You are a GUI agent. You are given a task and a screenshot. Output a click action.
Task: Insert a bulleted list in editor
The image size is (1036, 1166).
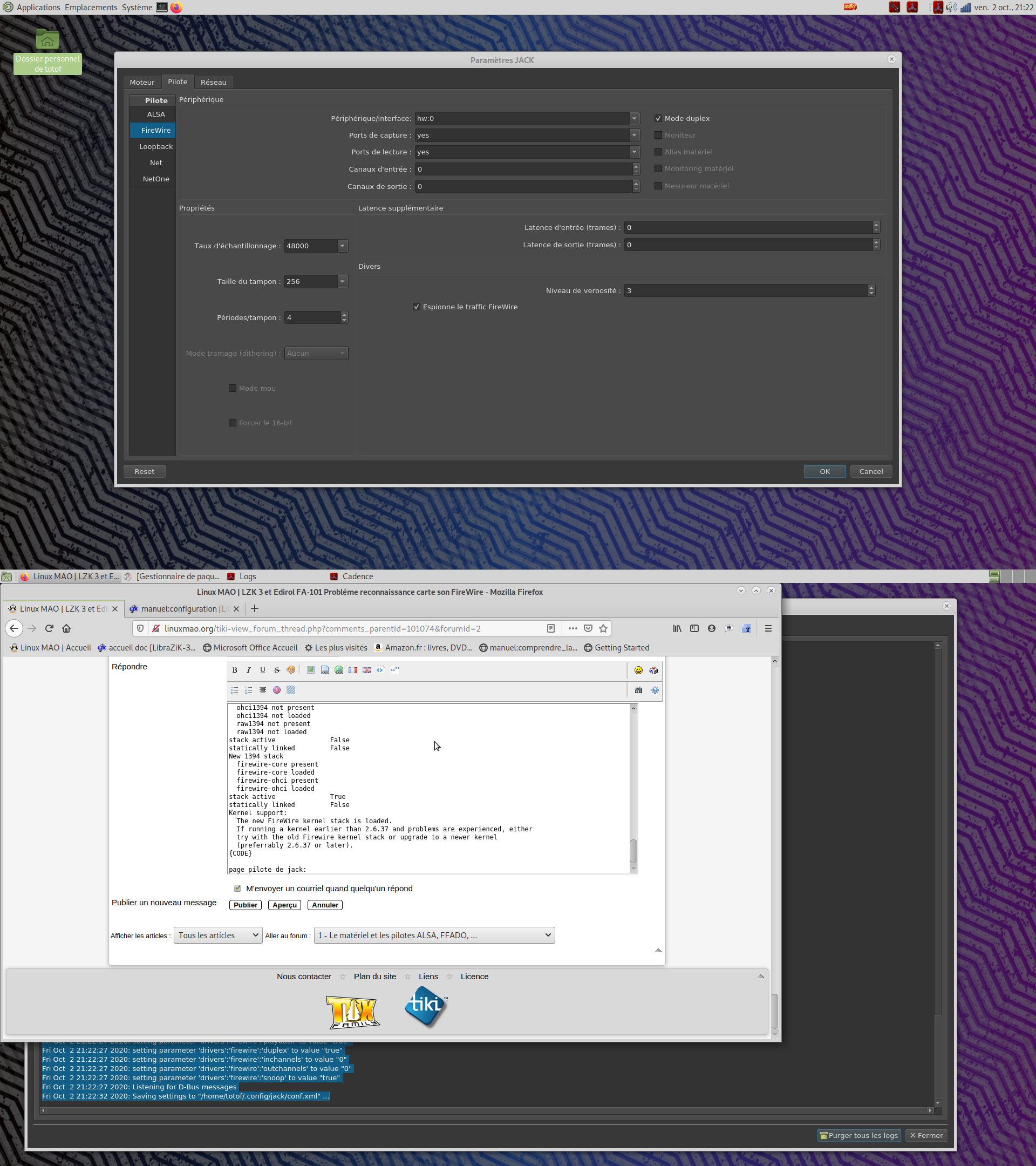click(x=234, y=690)
